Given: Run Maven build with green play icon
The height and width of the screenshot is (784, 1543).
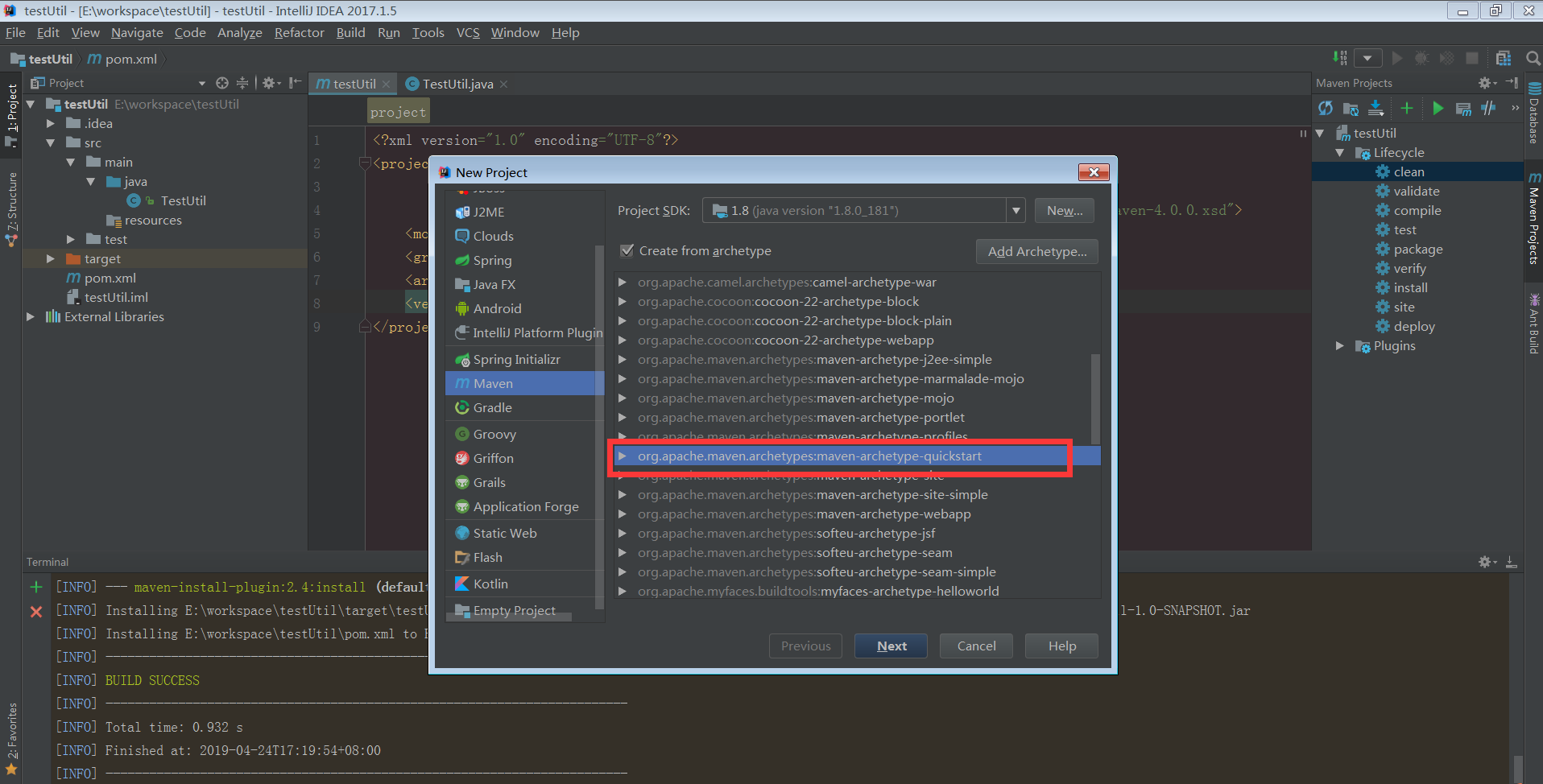Looking at the screenshot, I should (1438, 109).
